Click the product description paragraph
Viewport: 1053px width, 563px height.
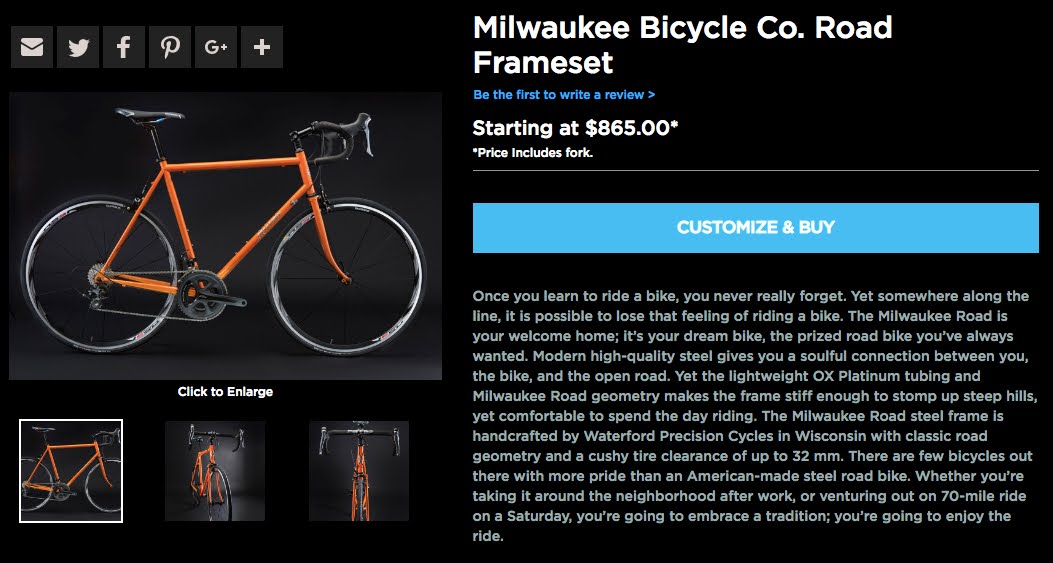(750, 416)
